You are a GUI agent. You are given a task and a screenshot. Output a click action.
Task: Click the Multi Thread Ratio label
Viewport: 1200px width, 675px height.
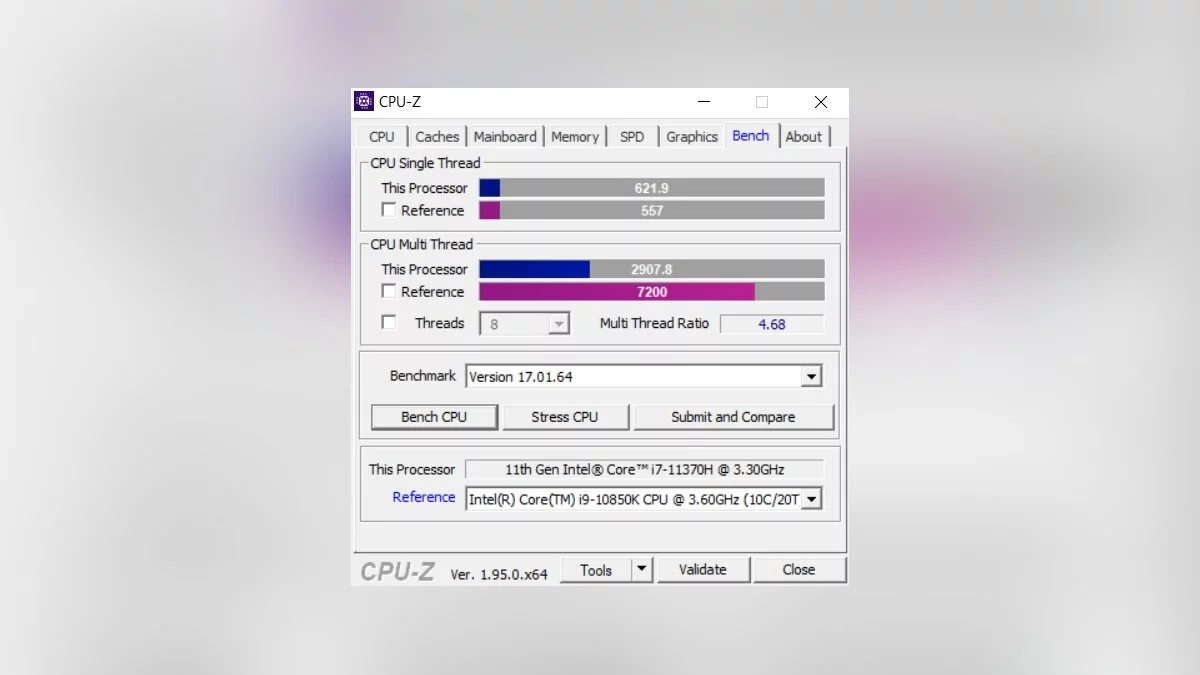[654, 323]
